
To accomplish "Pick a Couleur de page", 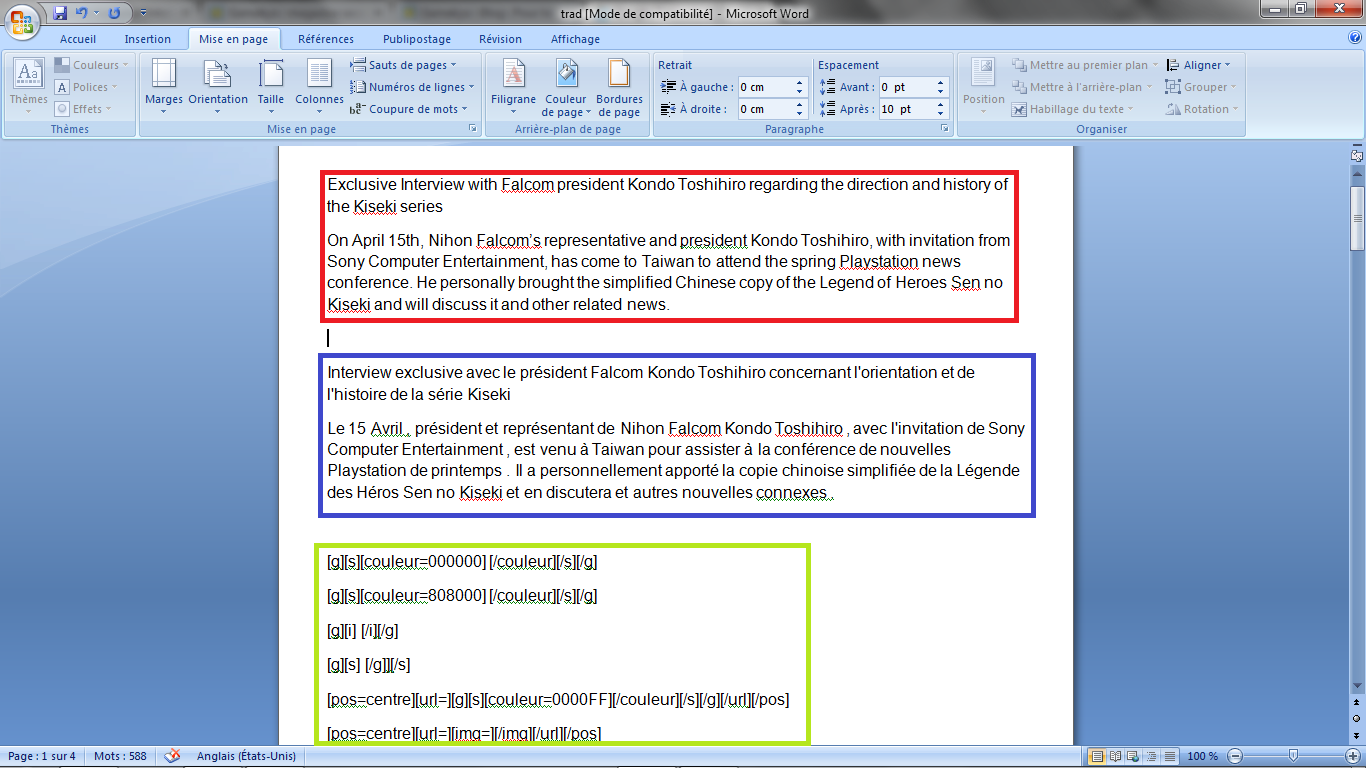I will (x=566, y=87).
